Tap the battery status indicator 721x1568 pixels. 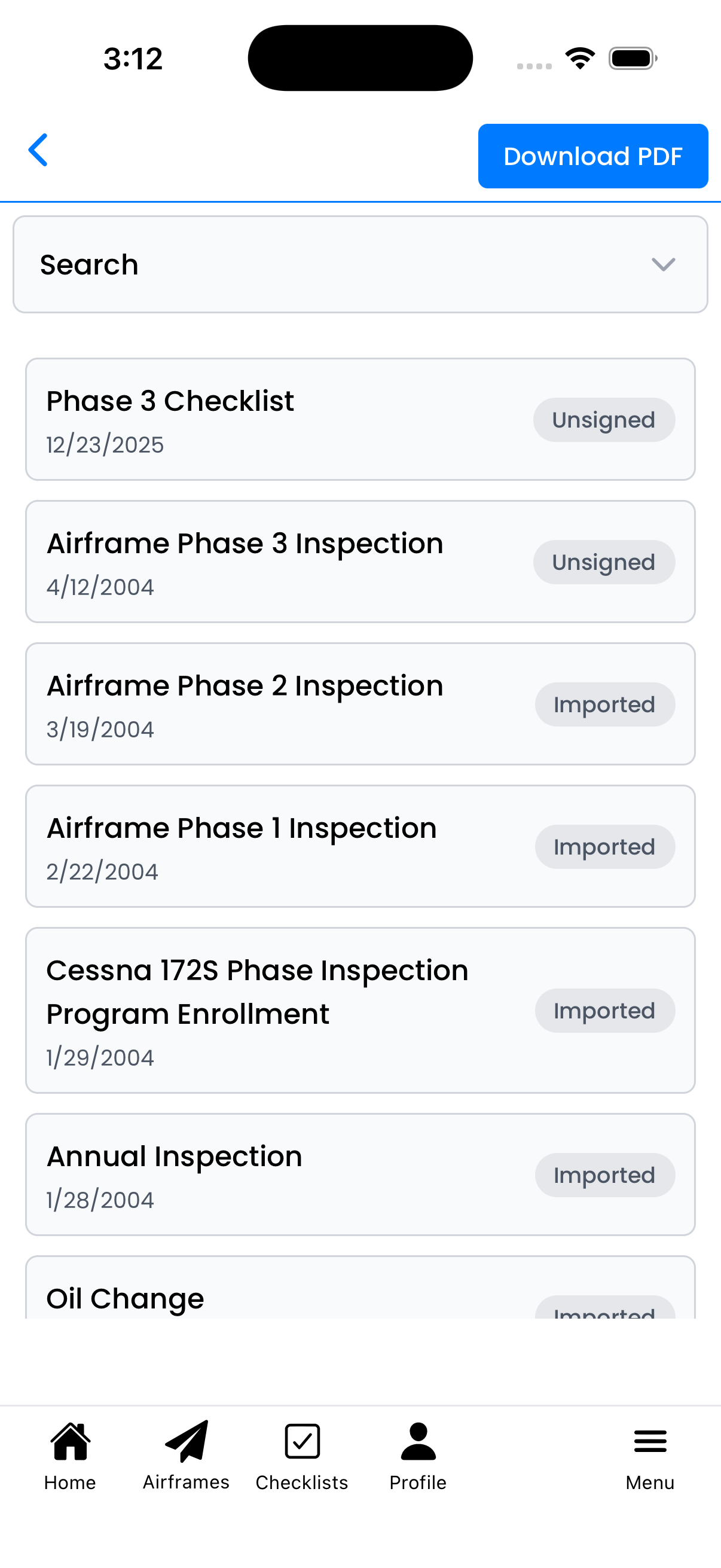click(632, 59)
